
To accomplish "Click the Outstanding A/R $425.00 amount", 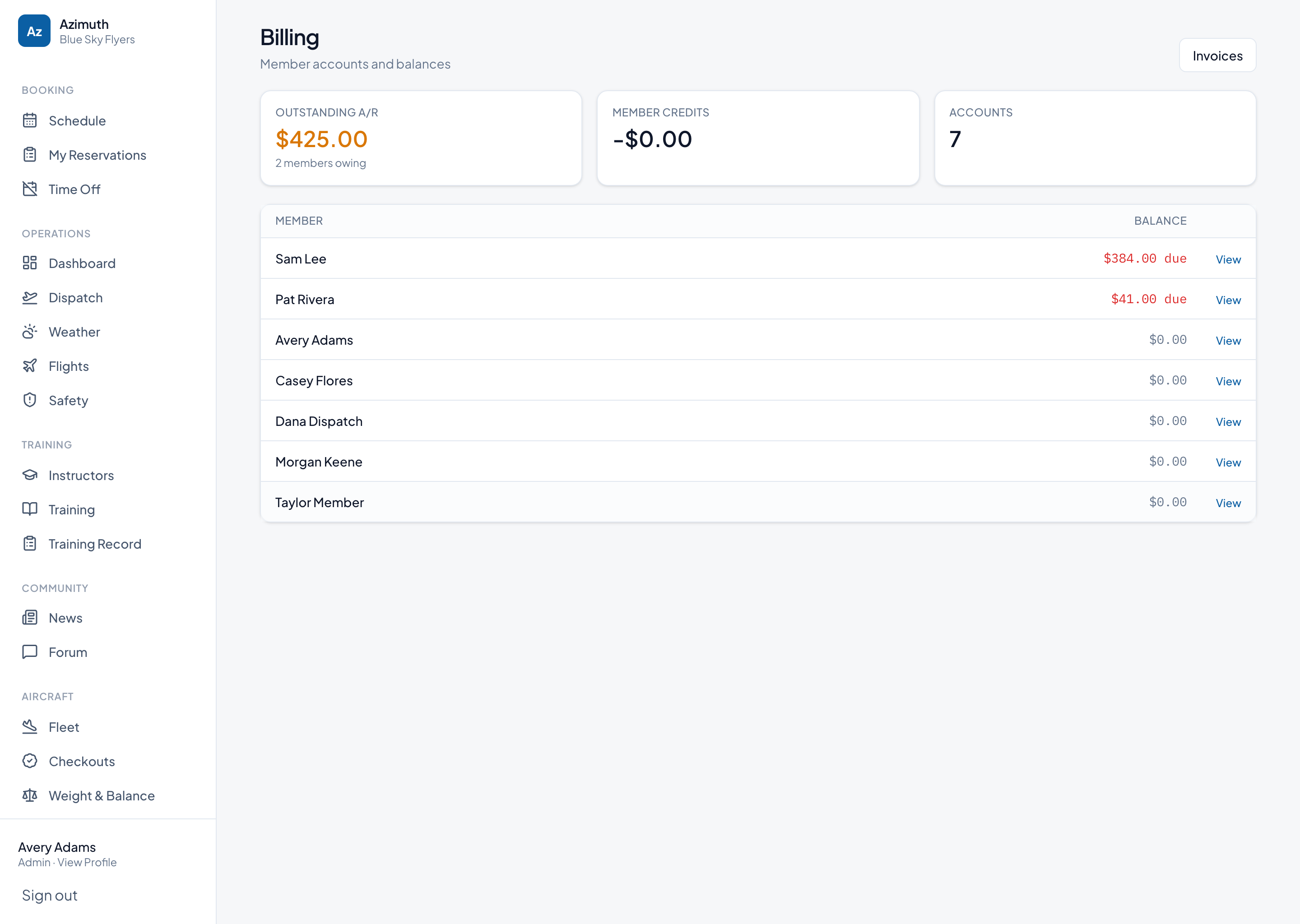I will tap(321, 139).
